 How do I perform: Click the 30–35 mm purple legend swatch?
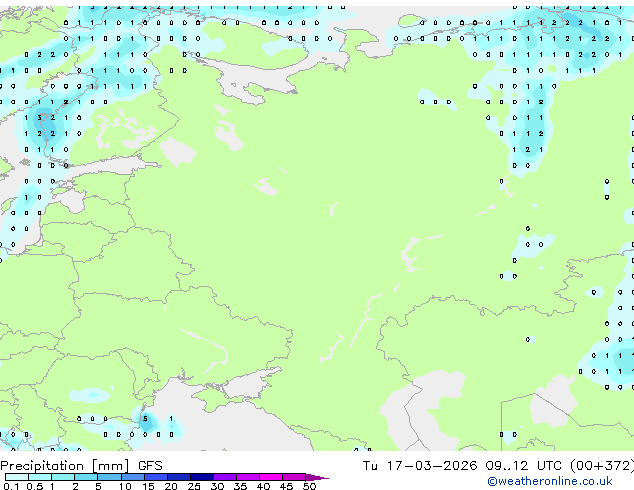pyautogui.click(x=224, y=477)
